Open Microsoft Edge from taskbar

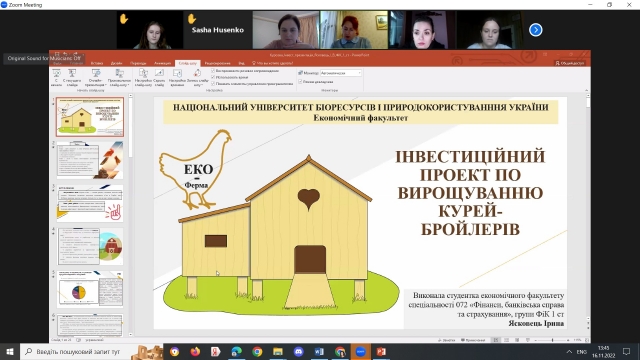click(236, 351)
